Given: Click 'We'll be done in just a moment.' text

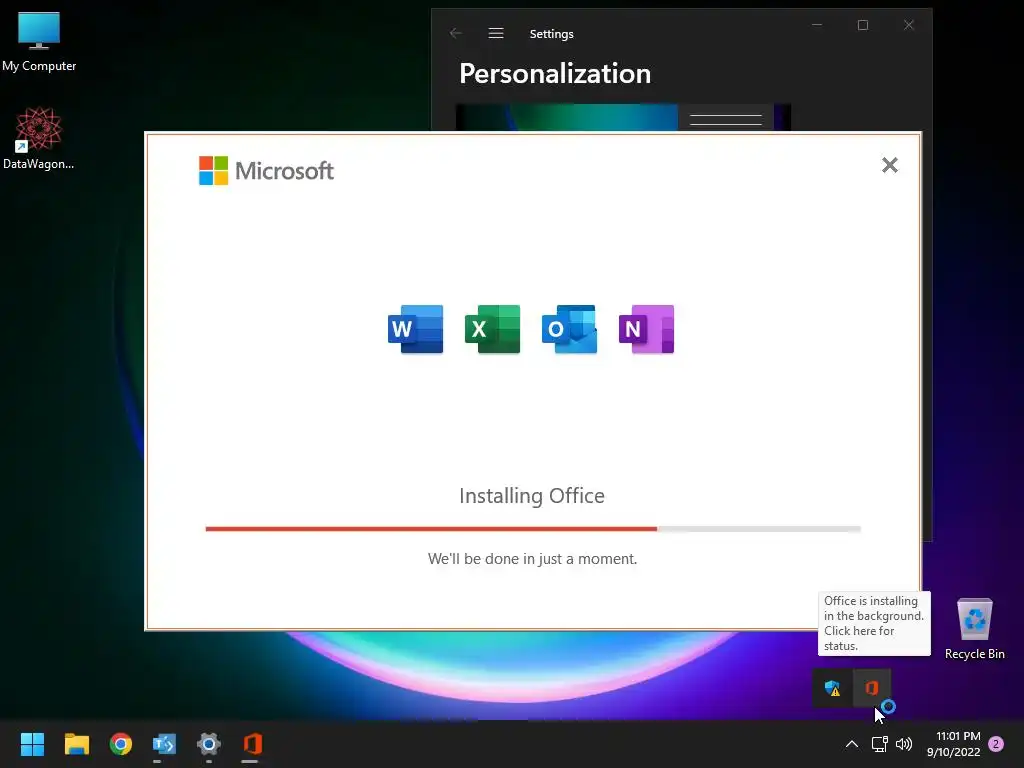Looking at the screenshot, I should [x=532, y=559].
